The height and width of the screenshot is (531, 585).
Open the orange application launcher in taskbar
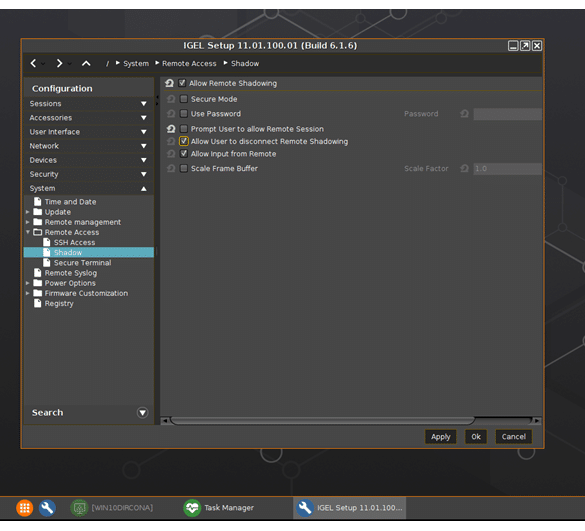coord(25,508)
